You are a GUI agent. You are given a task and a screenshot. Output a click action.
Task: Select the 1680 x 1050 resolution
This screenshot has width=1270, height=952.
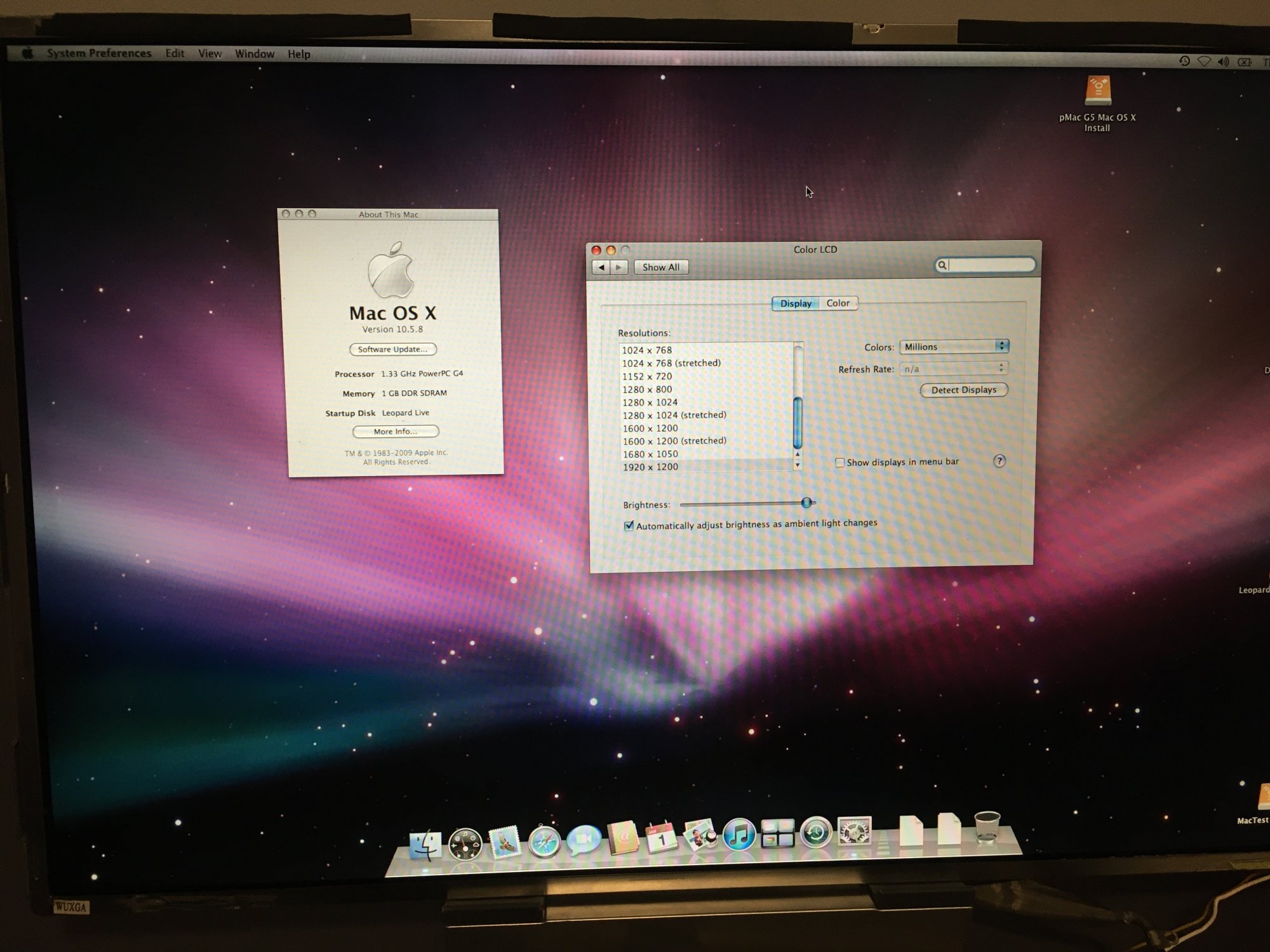[x=650, y=454]
